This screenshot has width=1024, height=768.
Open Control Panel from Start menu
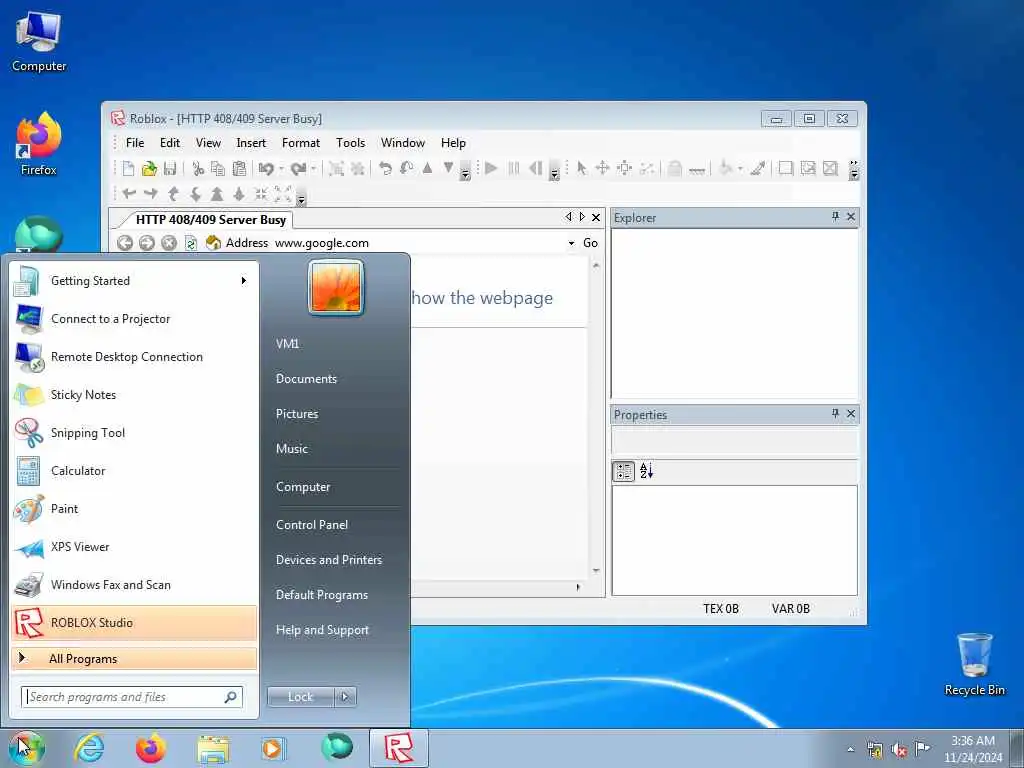(x=312, y=525)
